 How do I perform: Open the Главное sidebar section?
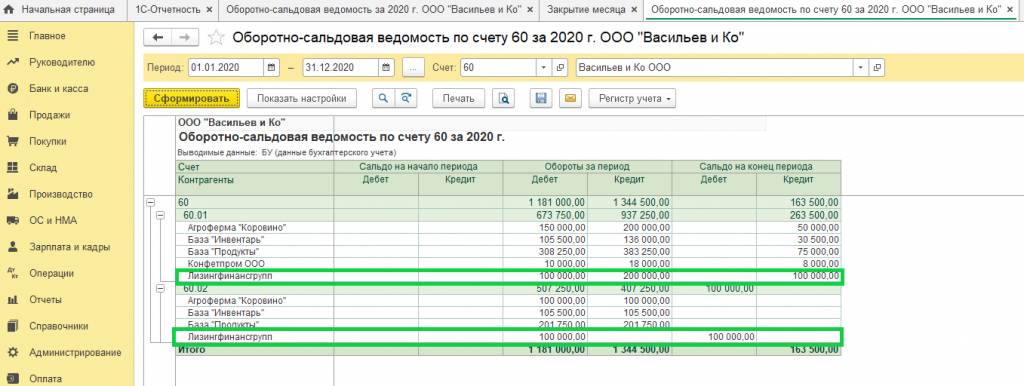click(47, 36)
